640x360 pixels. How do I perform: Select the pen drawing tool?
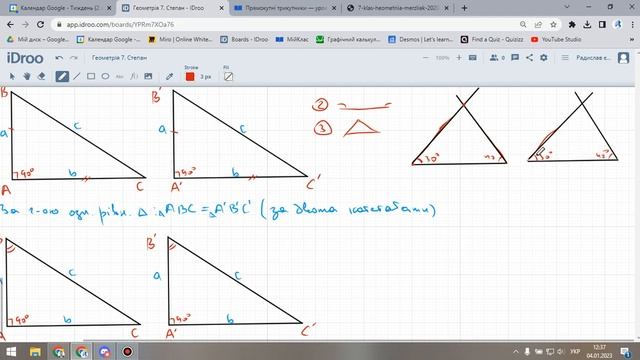click(x=62, y=76)
